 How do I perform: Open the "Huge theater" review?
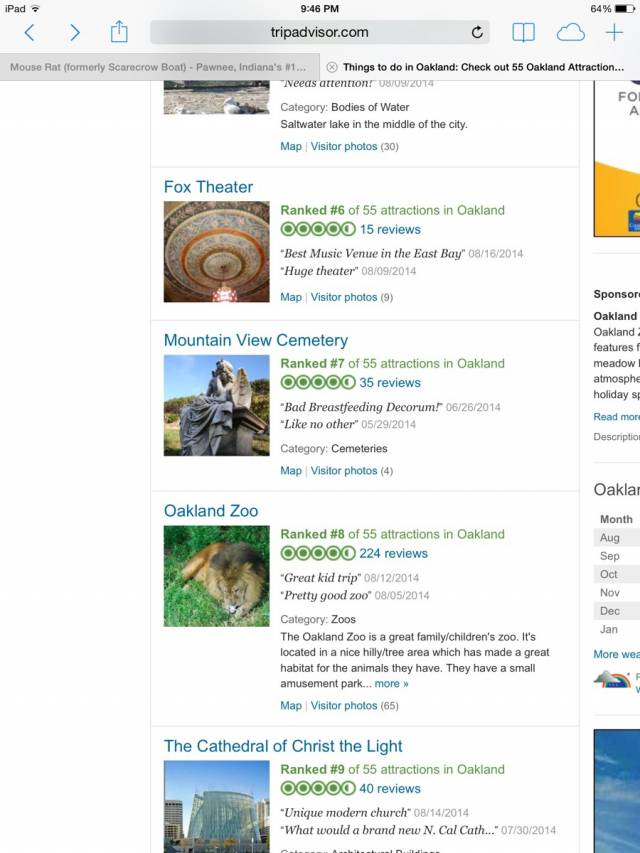319,271
